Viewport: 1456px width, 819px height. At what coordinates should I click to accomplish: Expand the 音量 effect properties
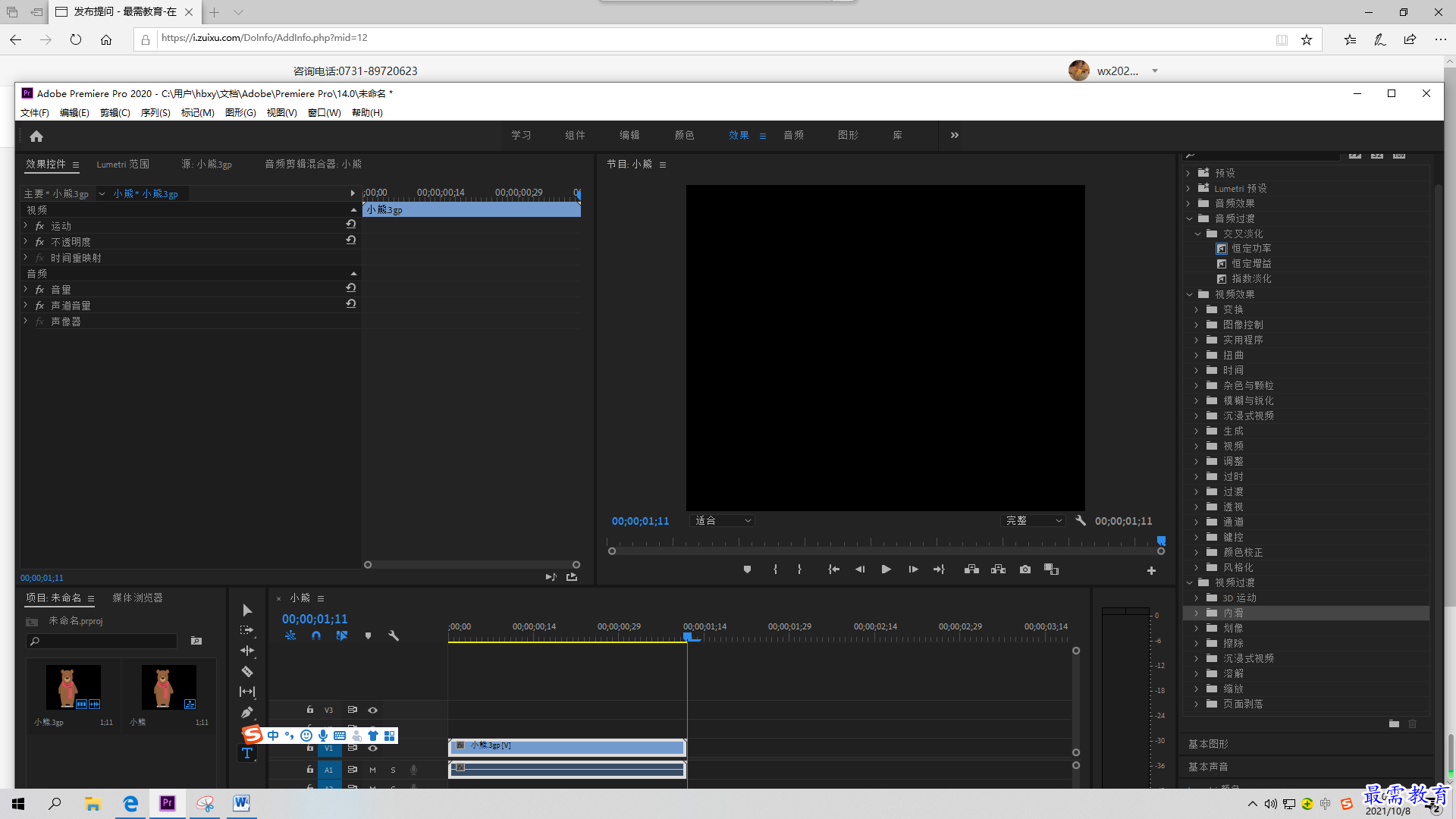coord(26,290)
